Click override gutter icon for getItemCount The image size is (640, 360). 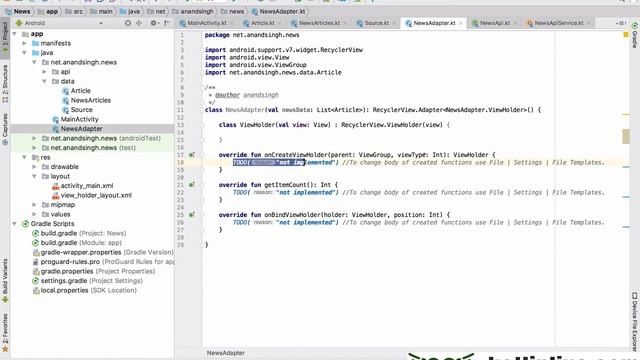pyautogui.click(x=191, y=185)
